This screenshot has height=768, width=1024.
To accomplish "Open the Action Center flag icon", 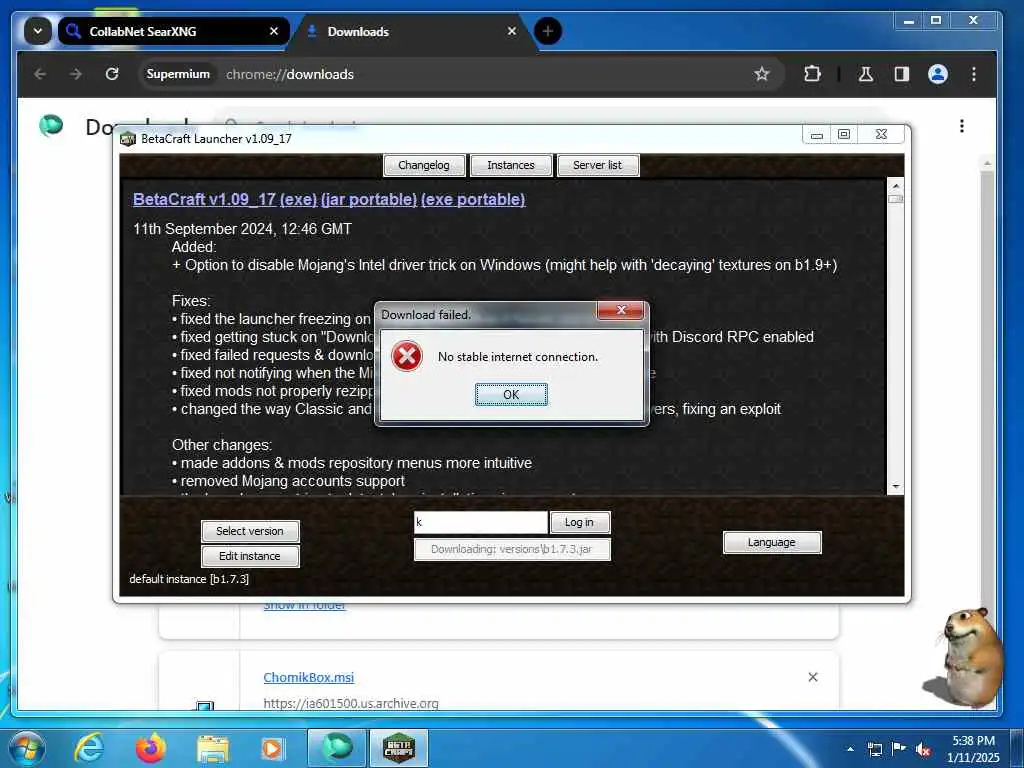I will pos(899,749).
